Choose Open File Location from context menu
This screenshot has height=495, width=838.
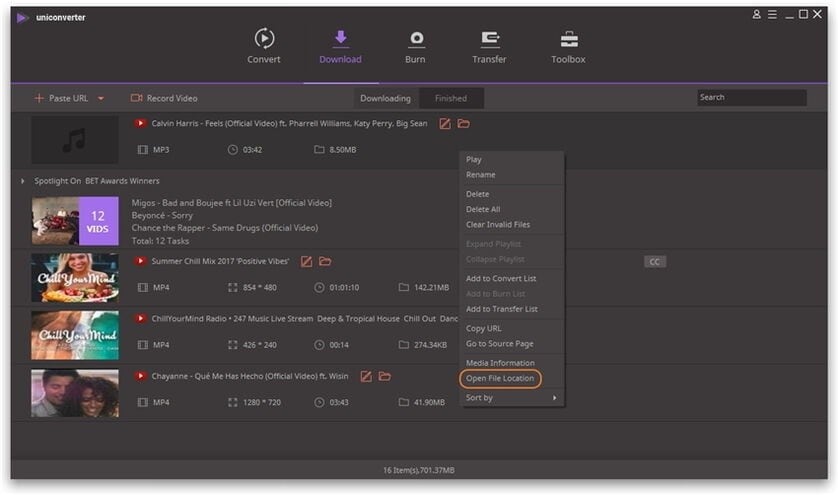click(500, 378)
